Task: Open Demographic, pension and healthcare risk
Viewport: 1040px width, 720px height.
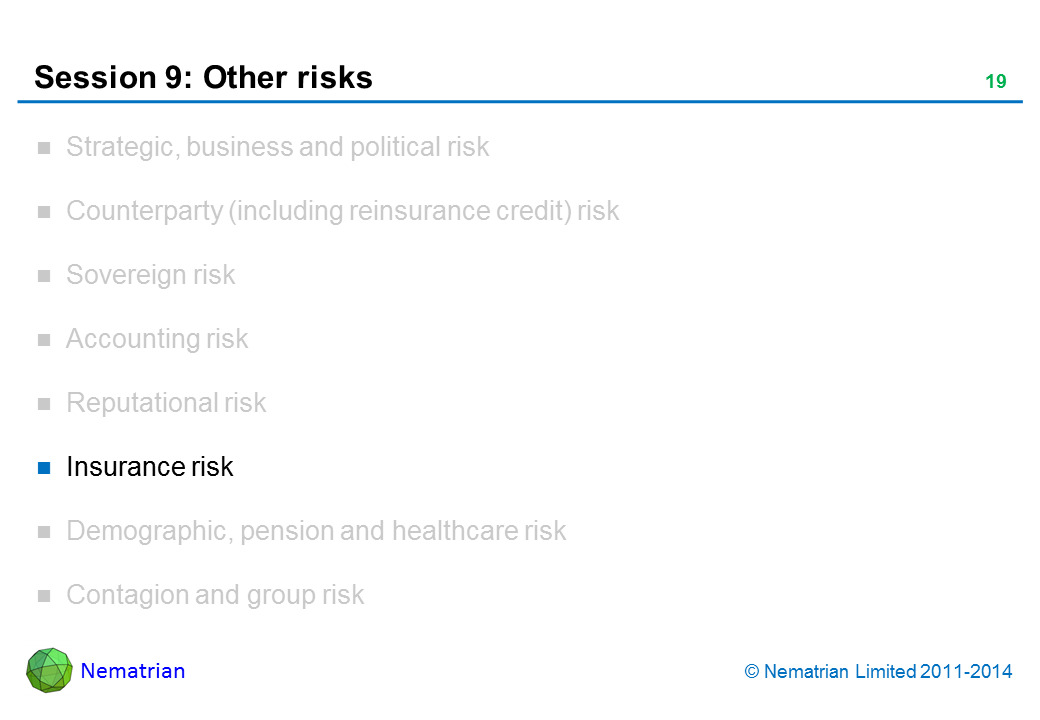Action: (316, 531)
